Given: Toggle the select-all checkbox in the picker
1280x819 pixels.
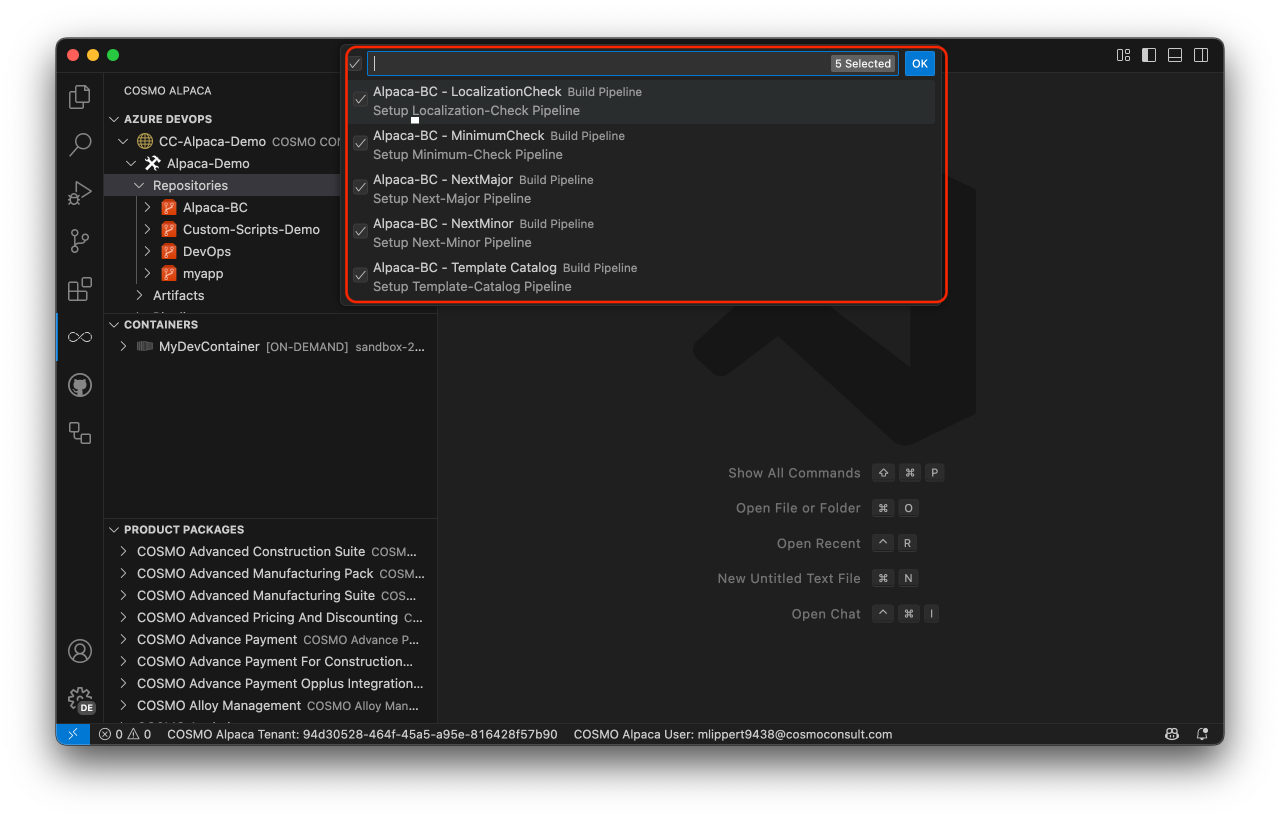Looking at the screenshot, I should [354, 62].
